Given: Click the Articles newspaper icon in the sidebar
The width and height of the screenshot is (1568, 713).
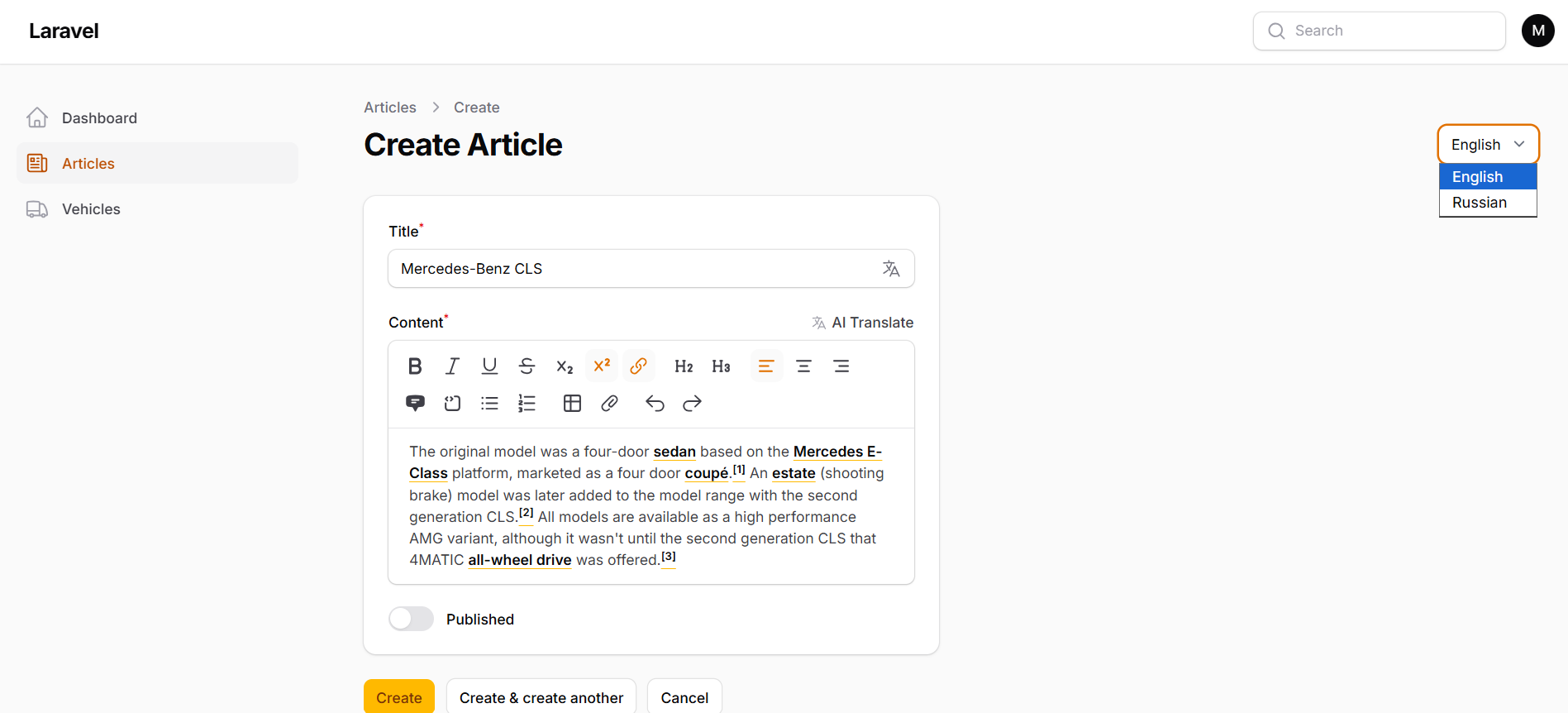Looking at the screenshot, I should [x=37, y=163].
